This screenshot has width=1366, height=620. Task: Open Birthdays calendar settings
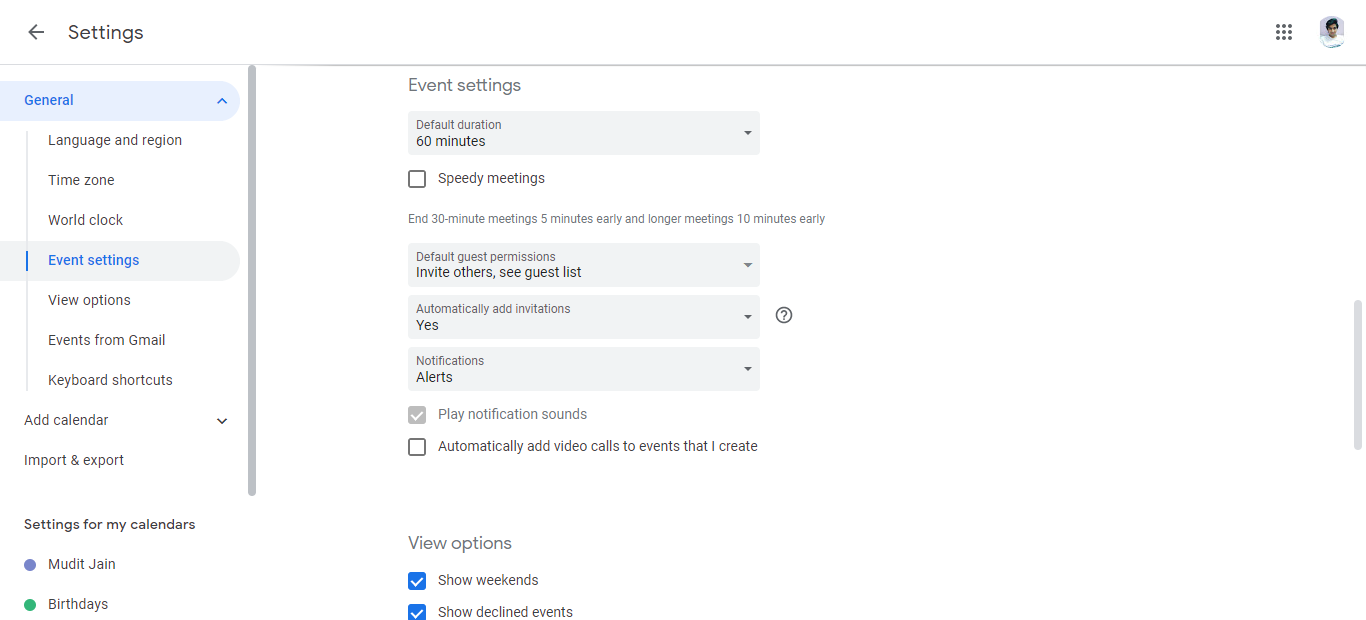point(78,604)
